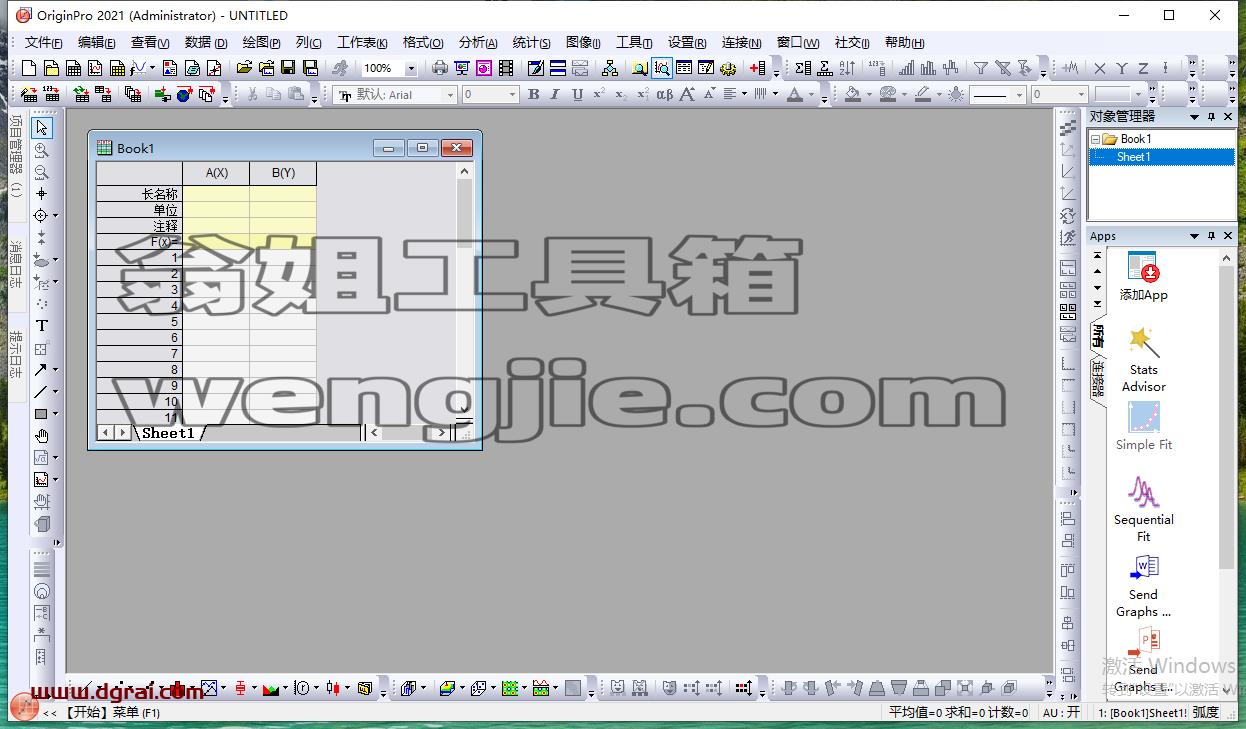Toggle superscript formatting
The height and width of the screenshot is (729, 1246).
click(x=599, y=94)
